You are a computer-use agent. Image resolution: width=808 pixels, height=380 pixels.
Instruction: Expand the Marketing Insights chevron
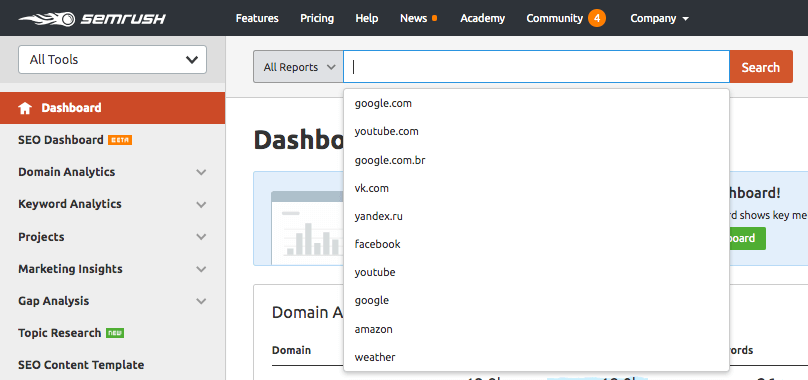click(x=201, y=269)
